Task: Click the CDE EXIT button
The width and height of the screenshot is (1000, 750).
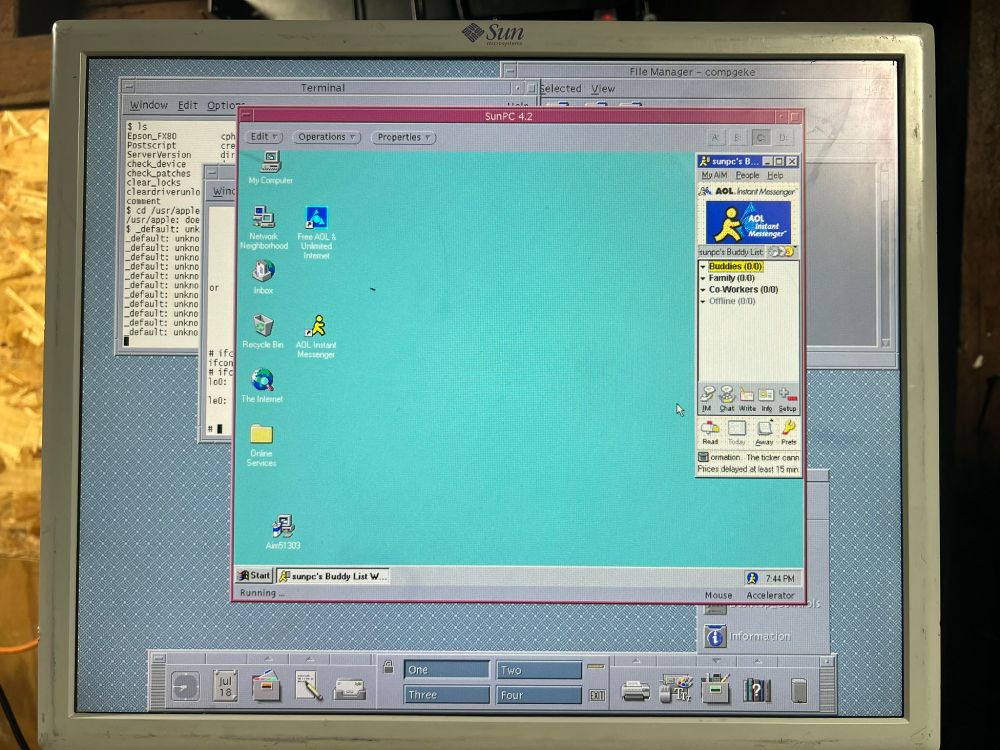Action: 597,695
